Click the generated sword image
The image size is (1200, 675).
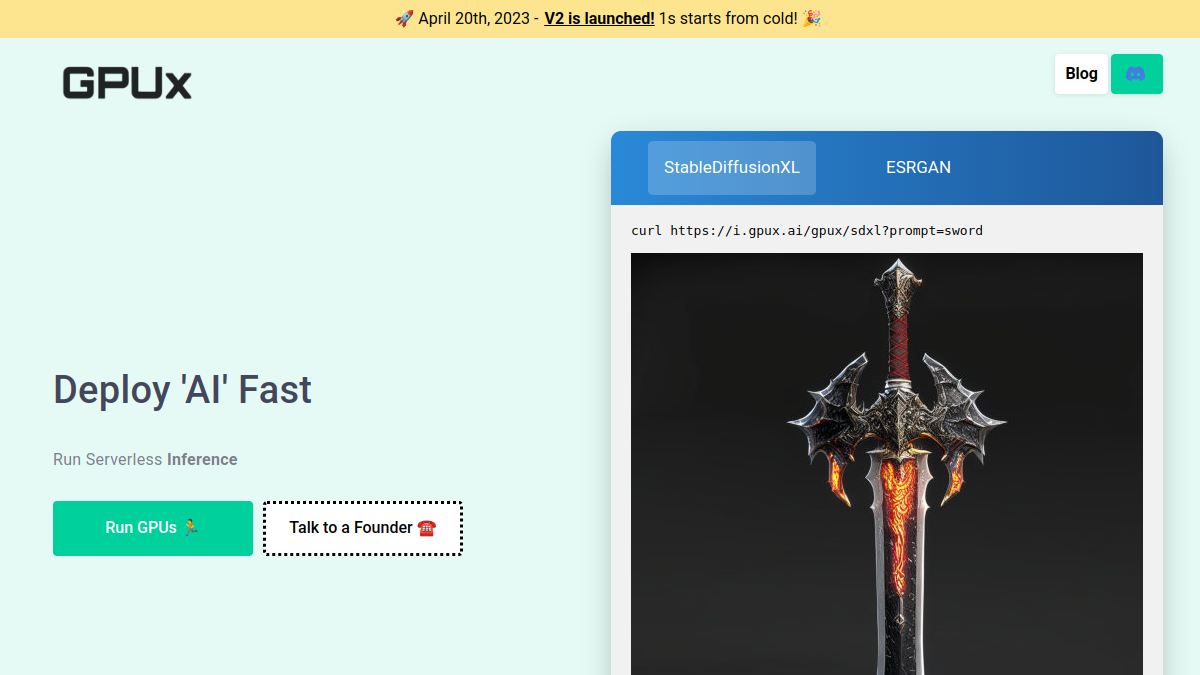point(887,464)
